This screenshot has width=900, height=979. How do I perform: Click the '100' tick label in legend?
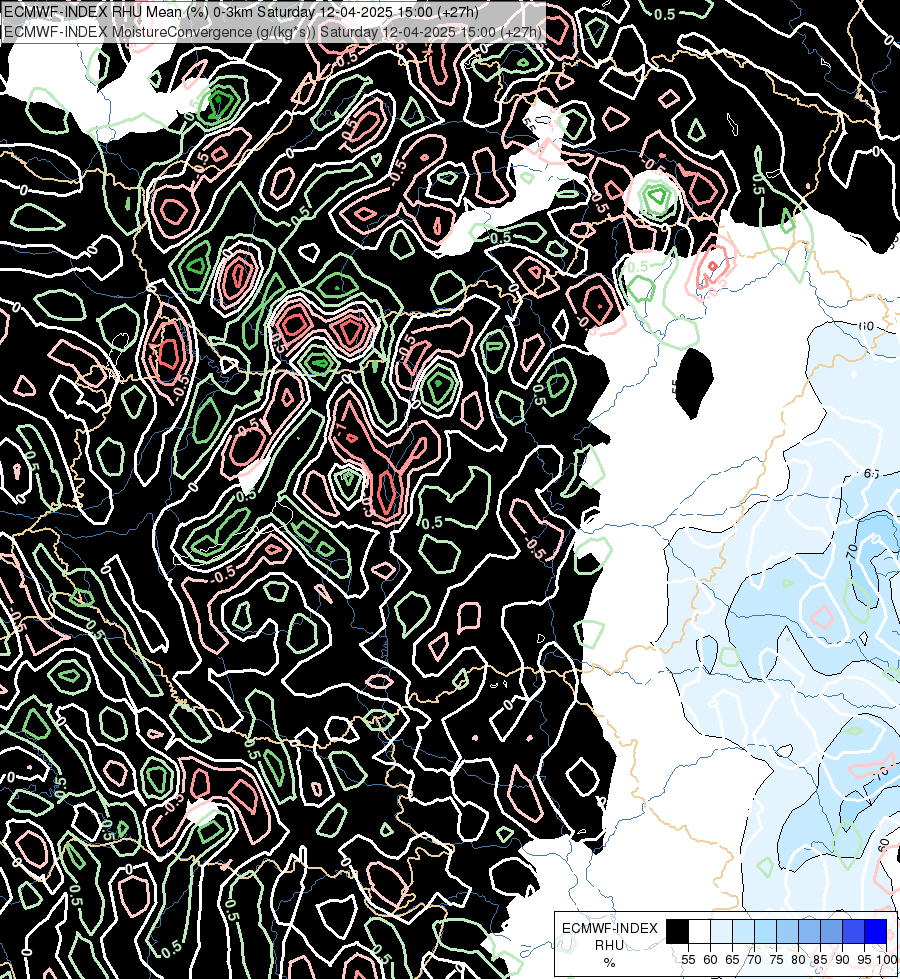point(886,960)
